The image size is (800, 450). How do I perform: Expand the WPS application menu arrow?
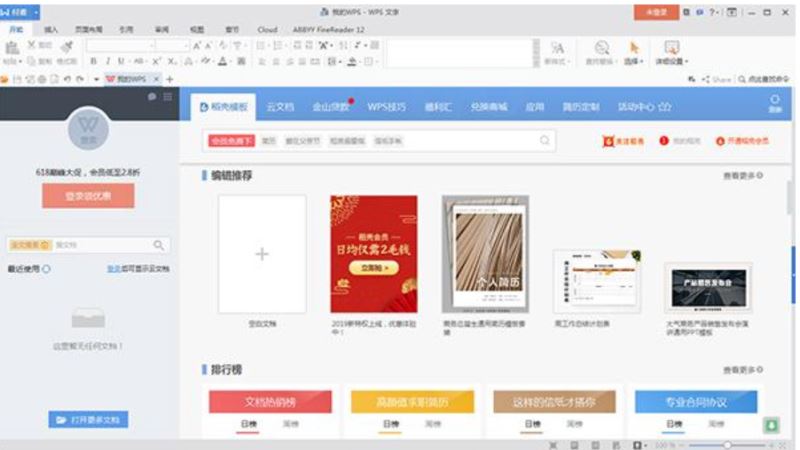click(36, 12)
